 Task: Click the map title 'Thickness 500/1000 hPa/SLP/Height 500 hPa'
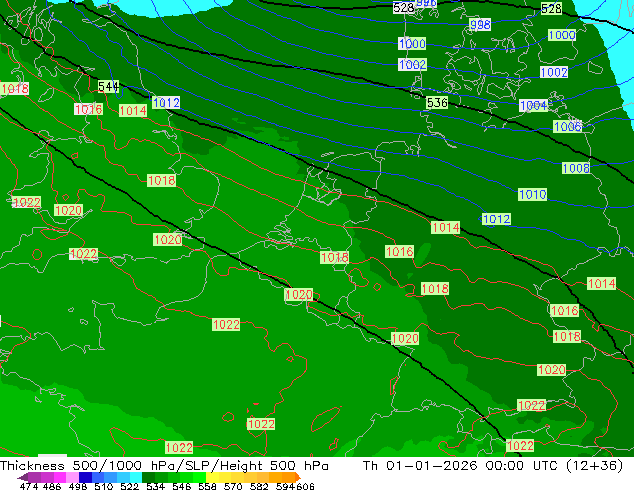164,465
